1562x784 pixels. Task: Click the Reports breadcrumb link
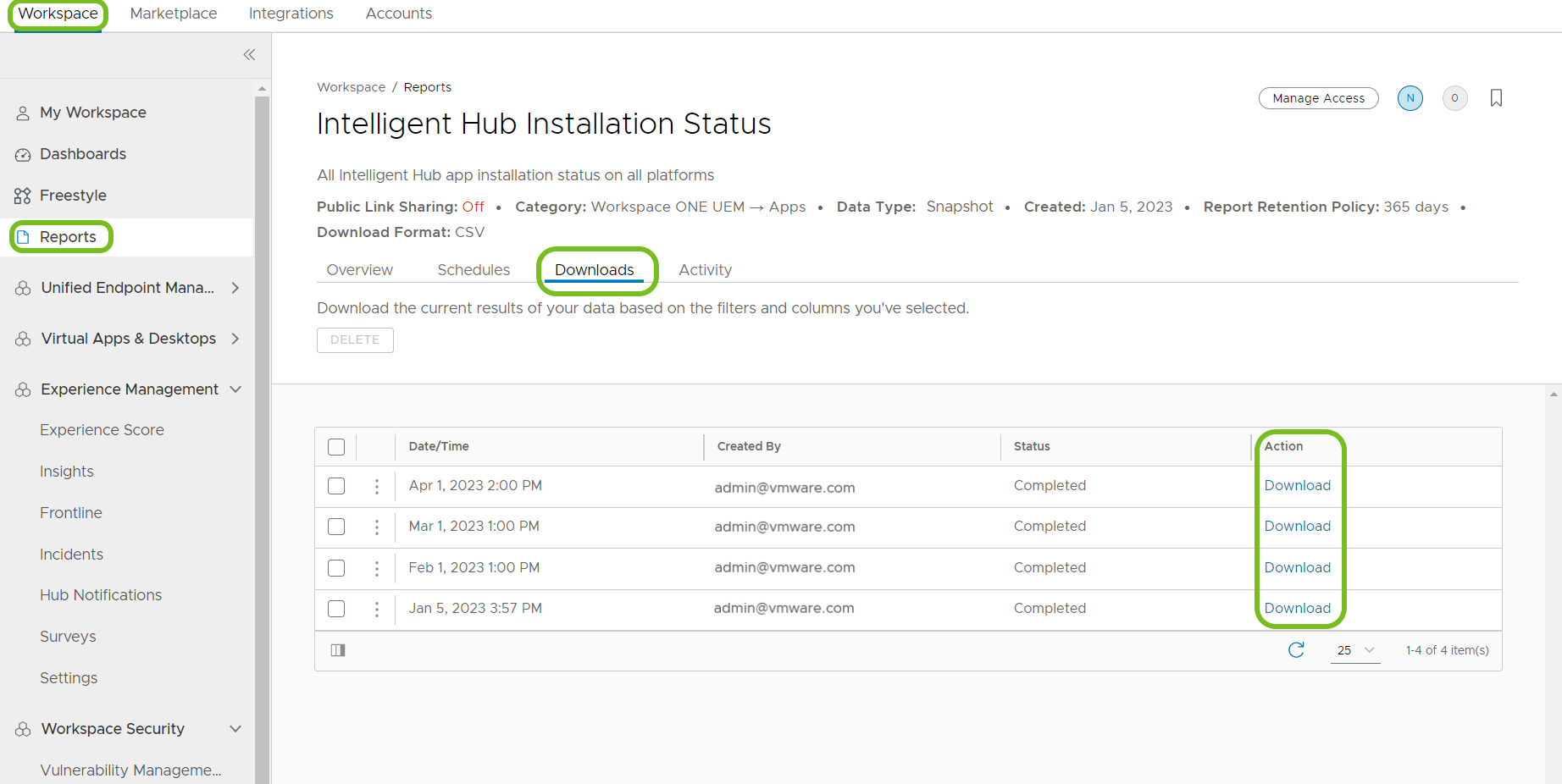tap(428, 87)
